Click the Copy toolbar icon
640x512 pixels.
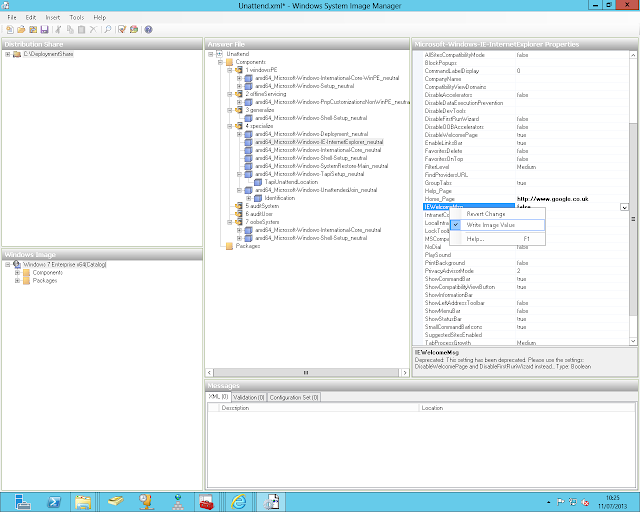70,29
